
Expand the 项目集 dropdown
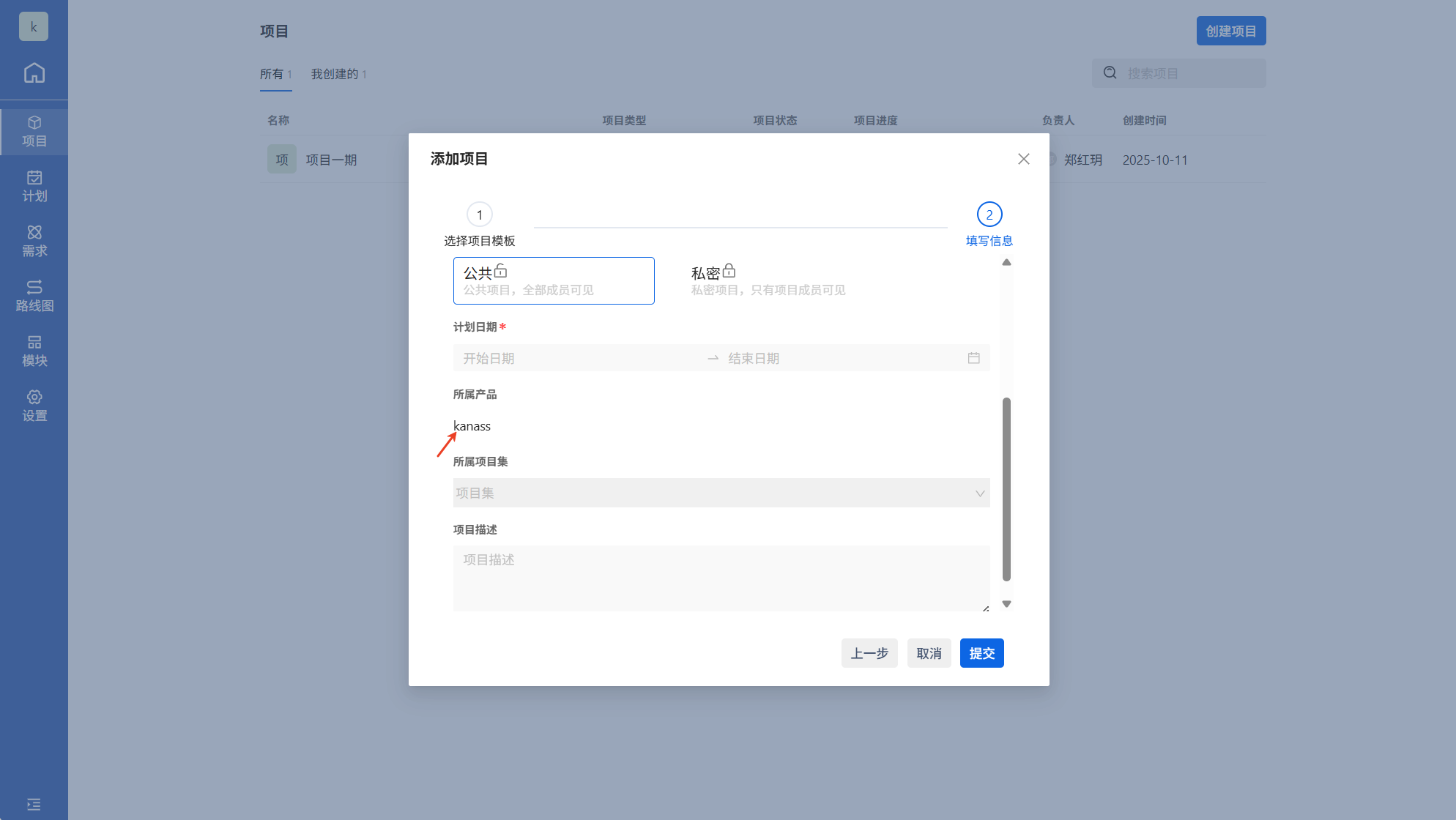pyautogui.click(x=721, y=493)
